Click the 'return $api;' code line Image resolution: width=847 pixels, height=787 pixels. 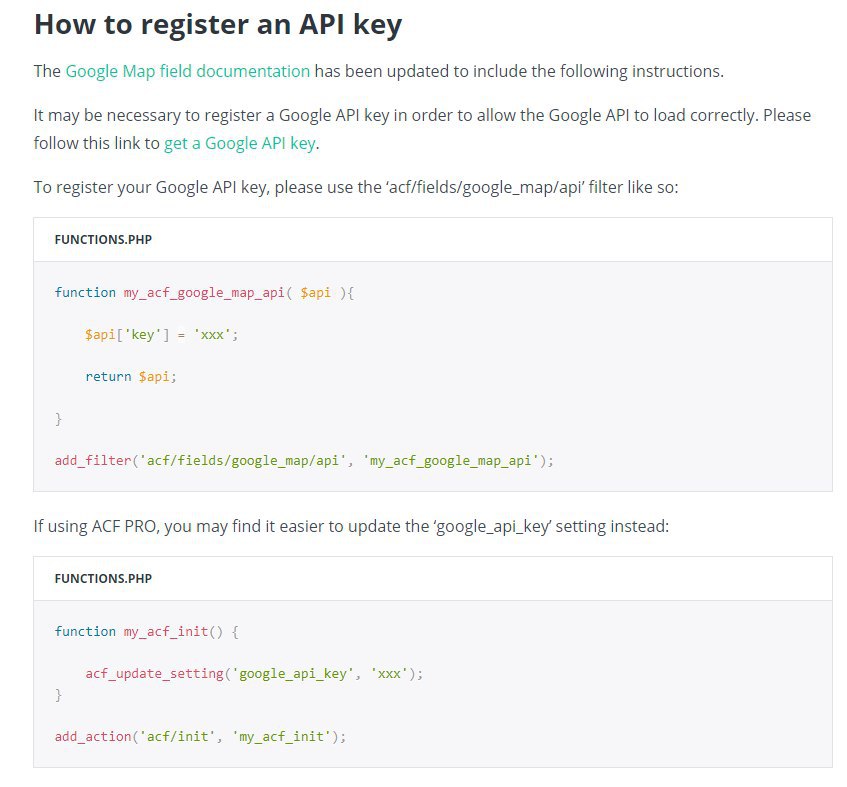click(x=131, y=376)
